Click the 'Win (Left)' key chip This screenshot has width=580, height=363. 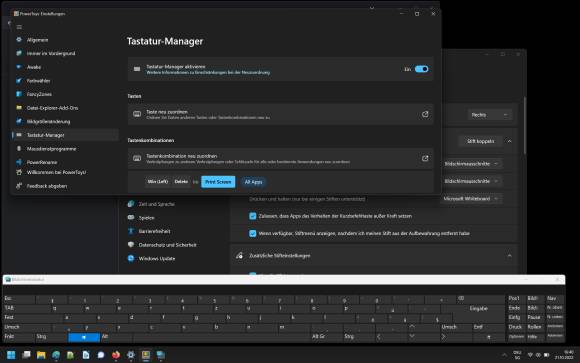[x=158, y=182]
